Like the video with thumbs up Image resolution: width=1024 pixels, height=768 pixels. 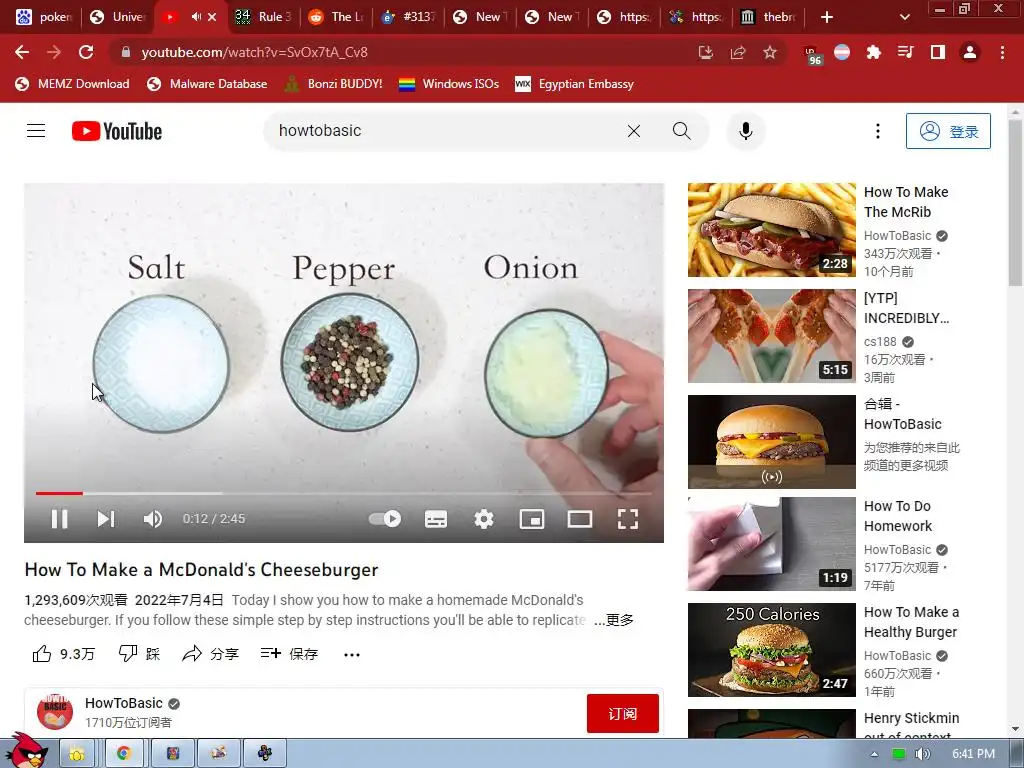point(64,654)
